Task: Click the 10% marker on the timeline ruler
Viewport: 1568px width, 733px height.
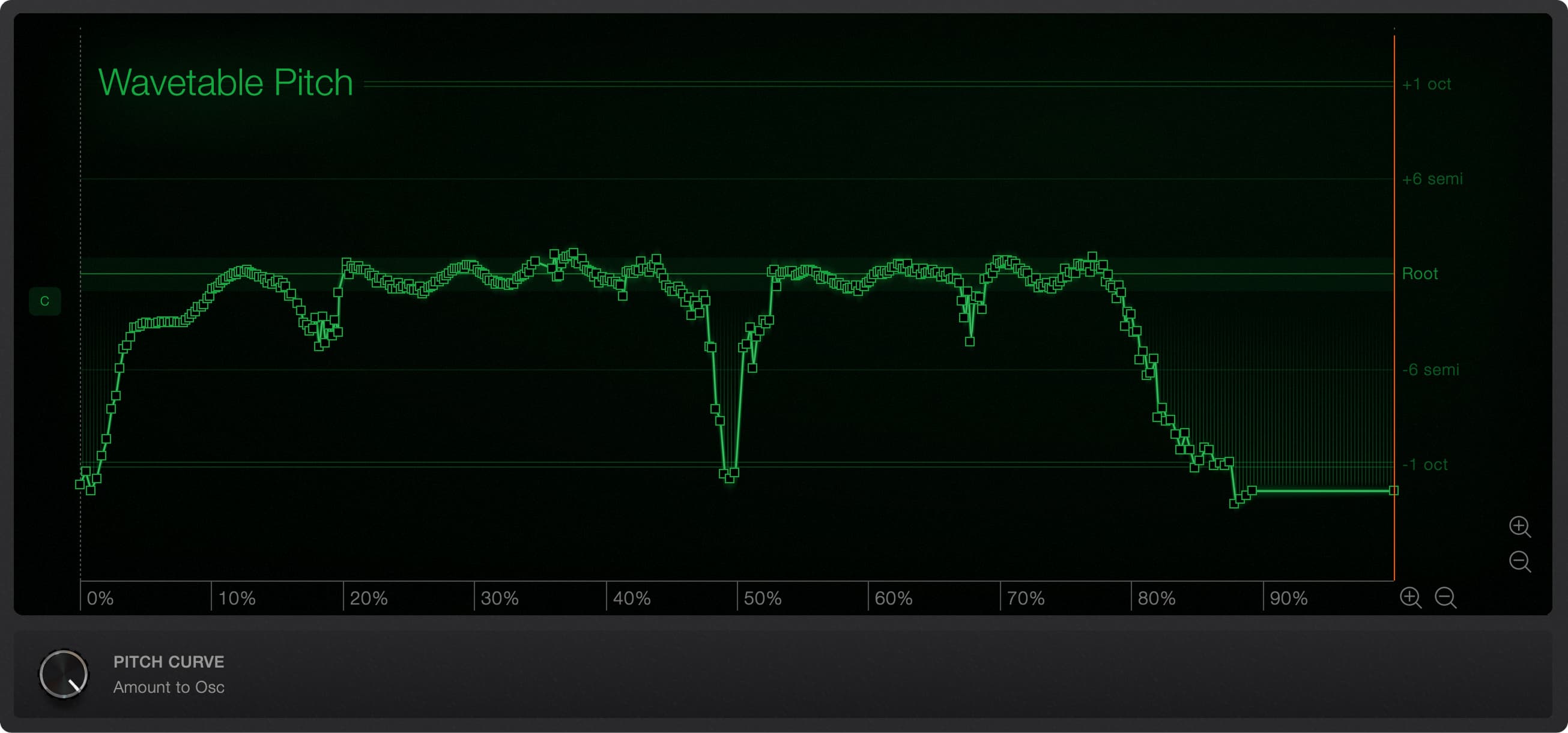Action: click(236, 598)
